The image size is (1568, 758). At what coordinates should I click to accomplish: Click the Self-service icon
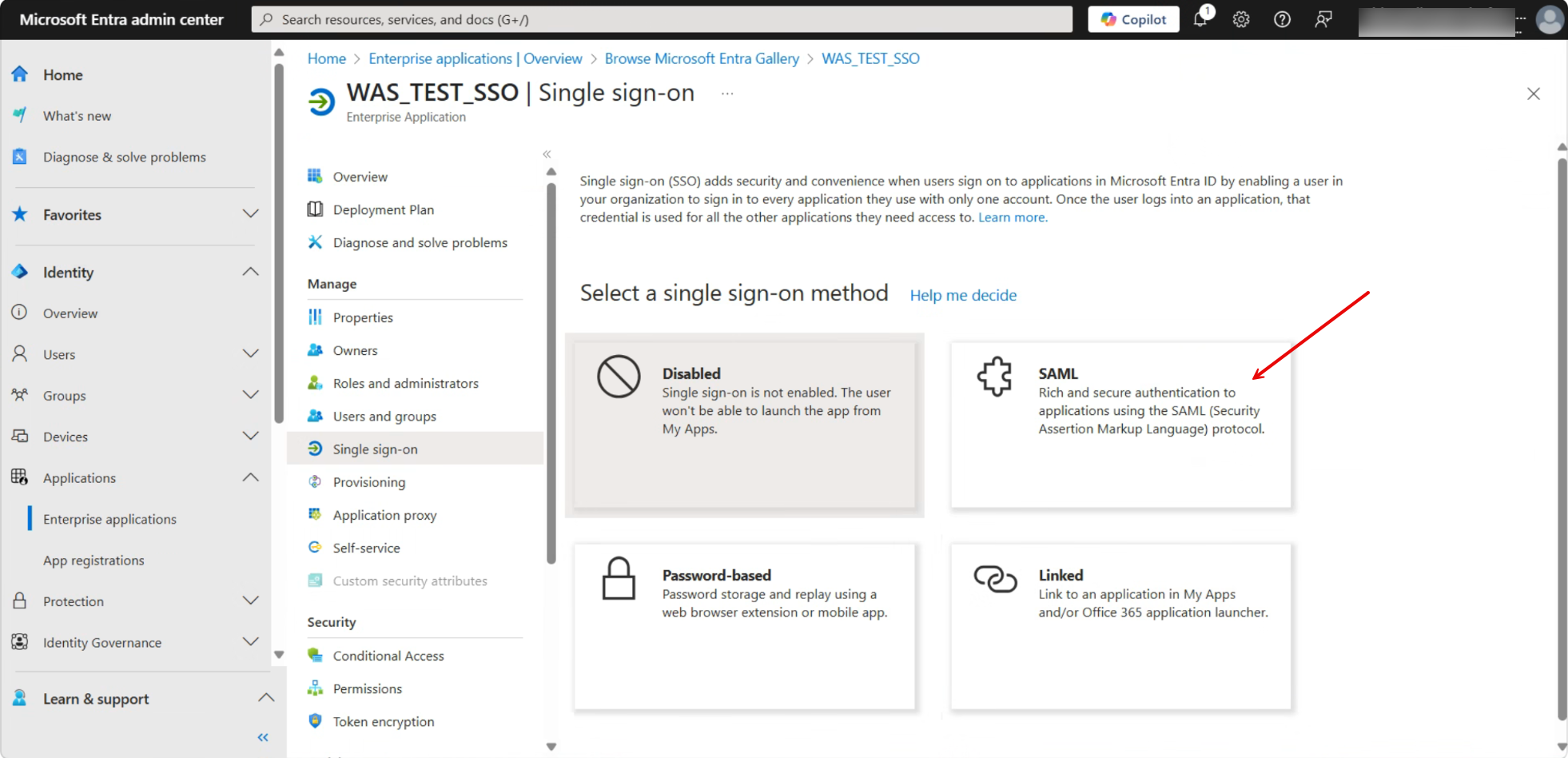point(315,547)
